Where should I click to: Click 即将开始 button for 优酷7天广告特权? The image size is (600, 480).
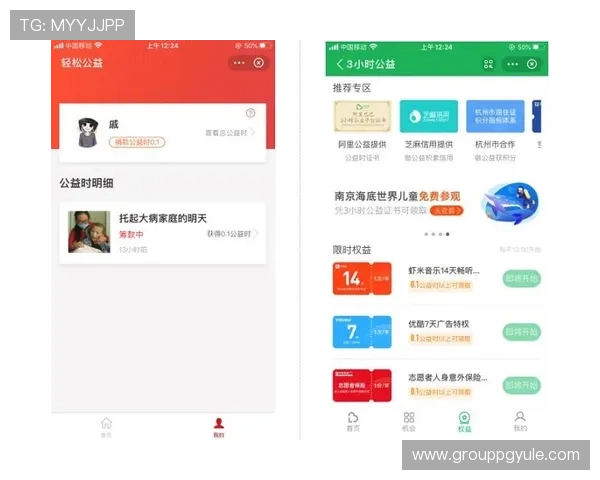coord(522,332)
